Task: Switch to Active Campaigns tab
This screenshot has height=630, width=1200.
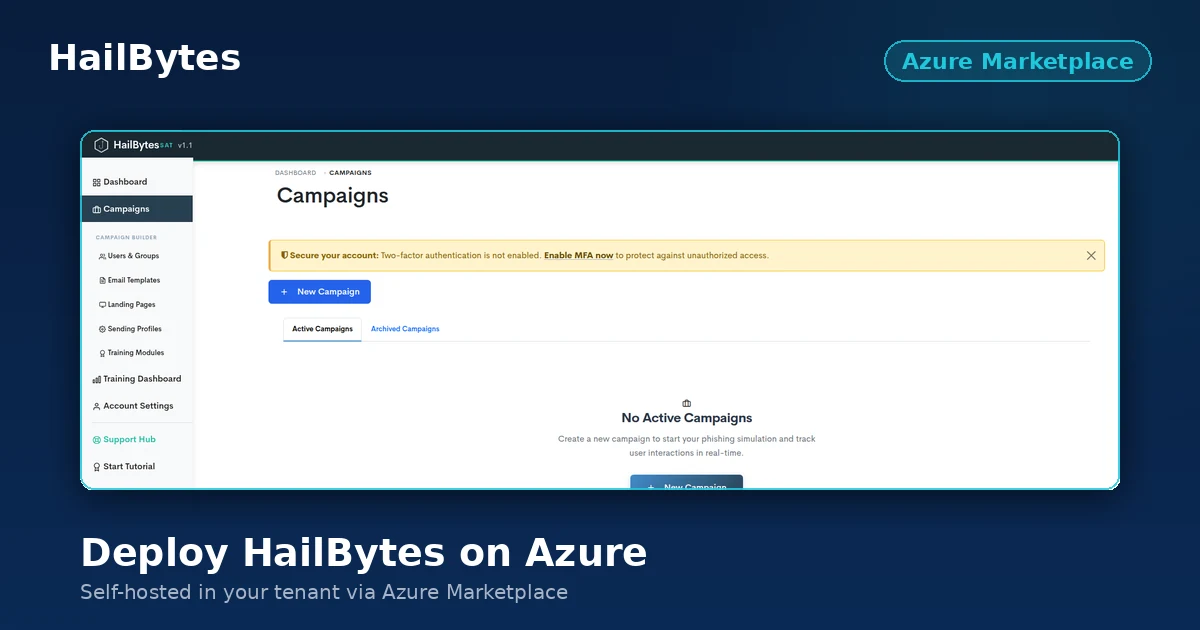Action: [322, 329]
